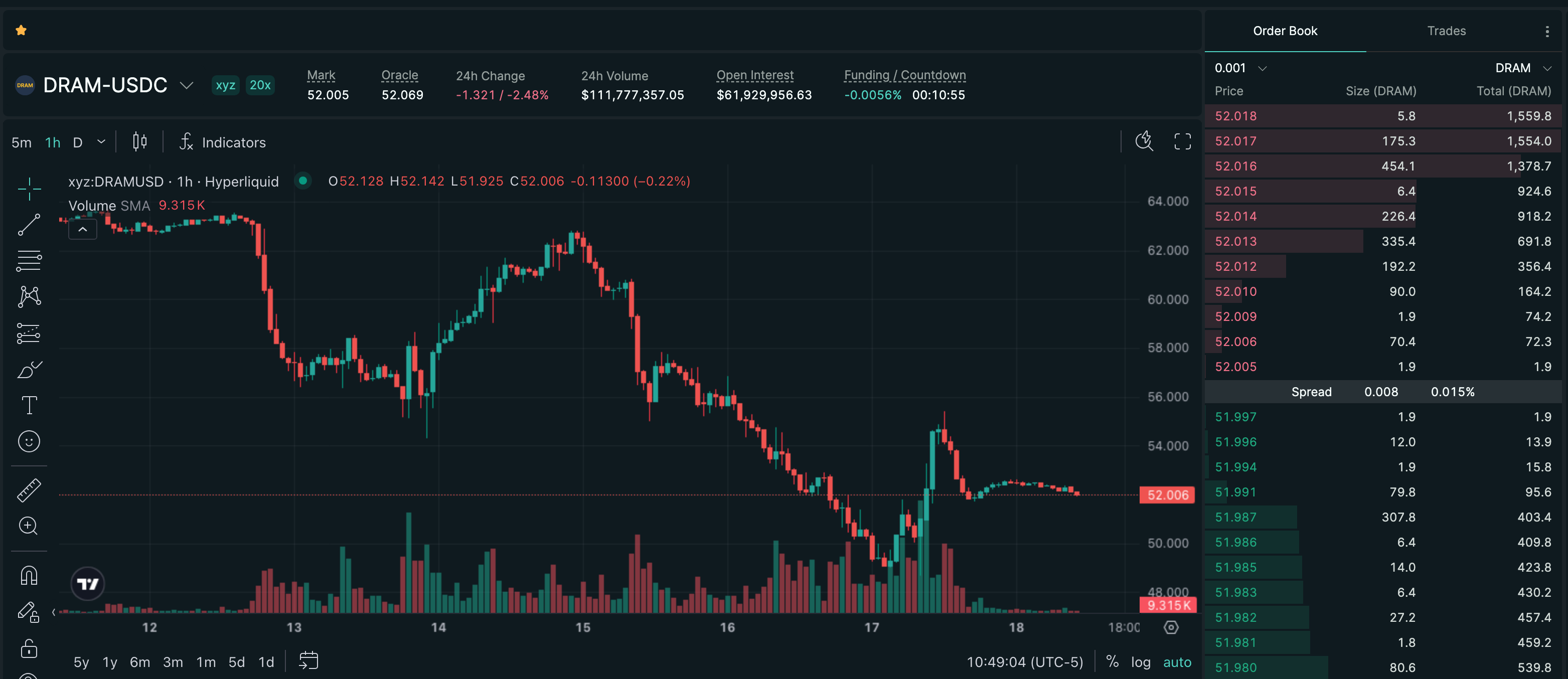Select the Order Book tab

(1285, 31)
